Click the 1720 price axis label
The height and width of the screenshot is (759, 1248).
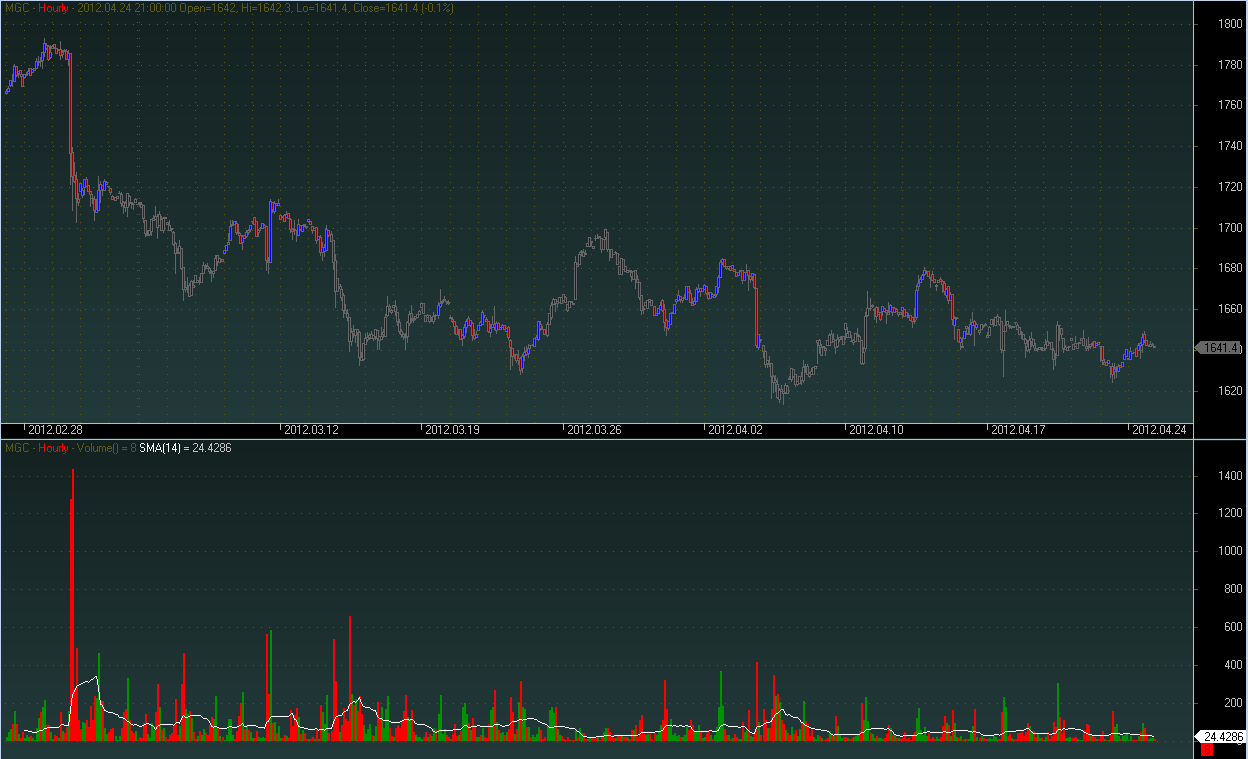coord(1230,187)
